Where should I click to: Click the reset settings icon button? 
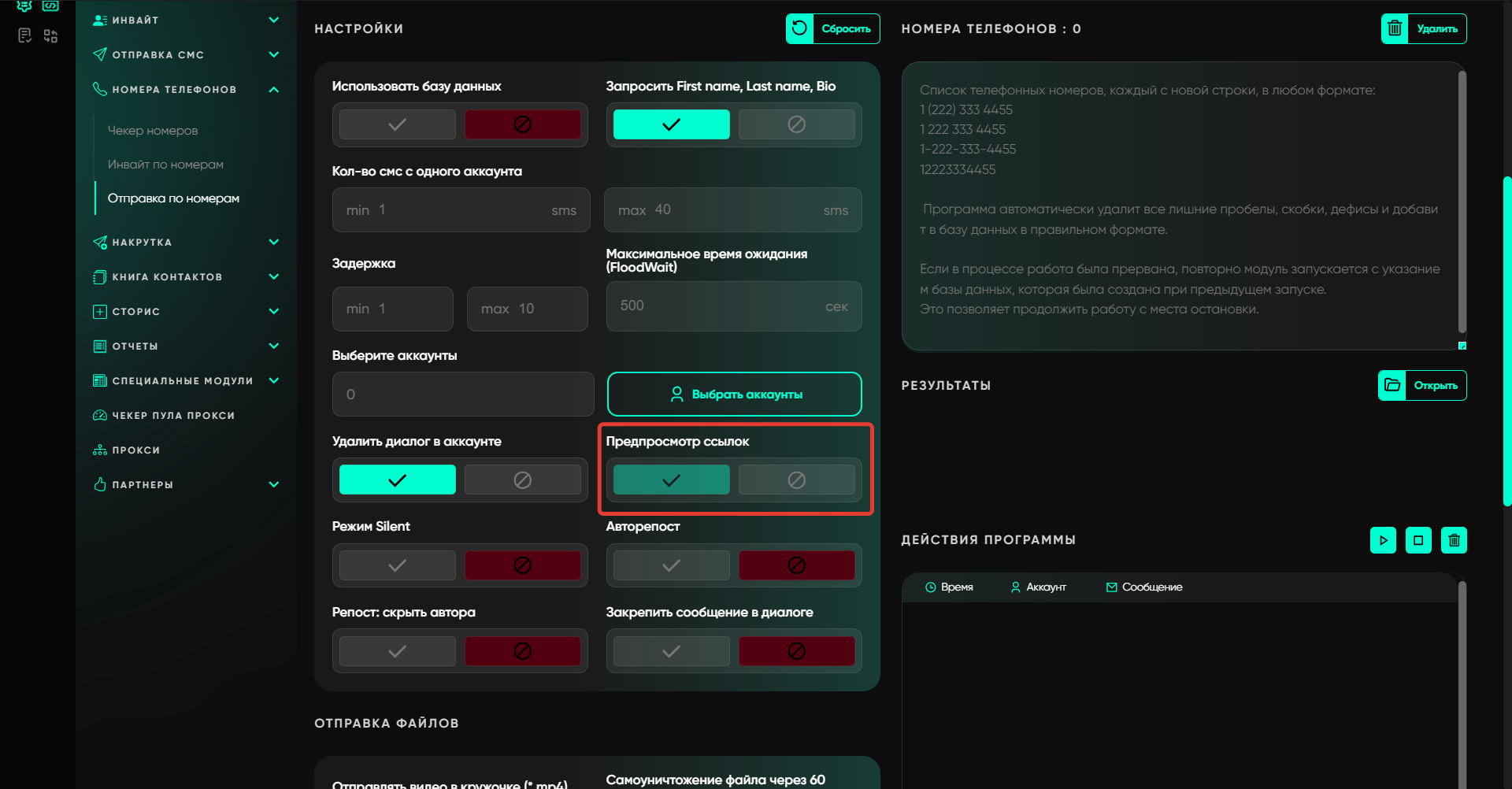click(799, 29)
